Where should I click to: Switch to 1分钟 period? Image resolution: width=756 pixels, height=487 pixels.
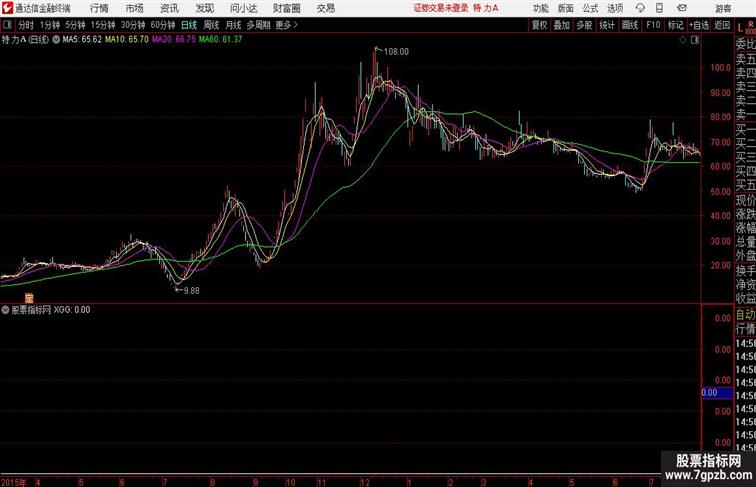[x=50, y=25]
